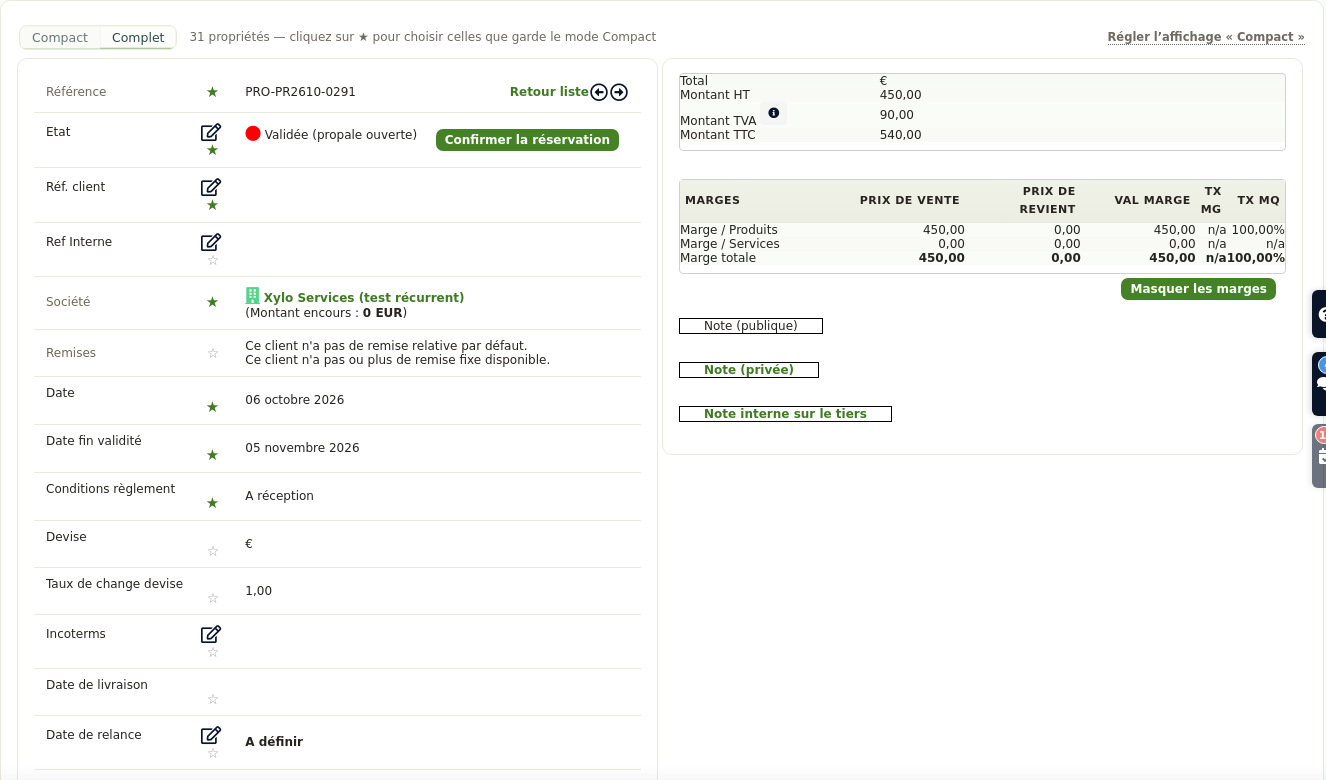The height and width of the screenshot is (780, 1326).
Task: Star the Date de relance property
Action: pyautogui.click(x=212, y=753)
